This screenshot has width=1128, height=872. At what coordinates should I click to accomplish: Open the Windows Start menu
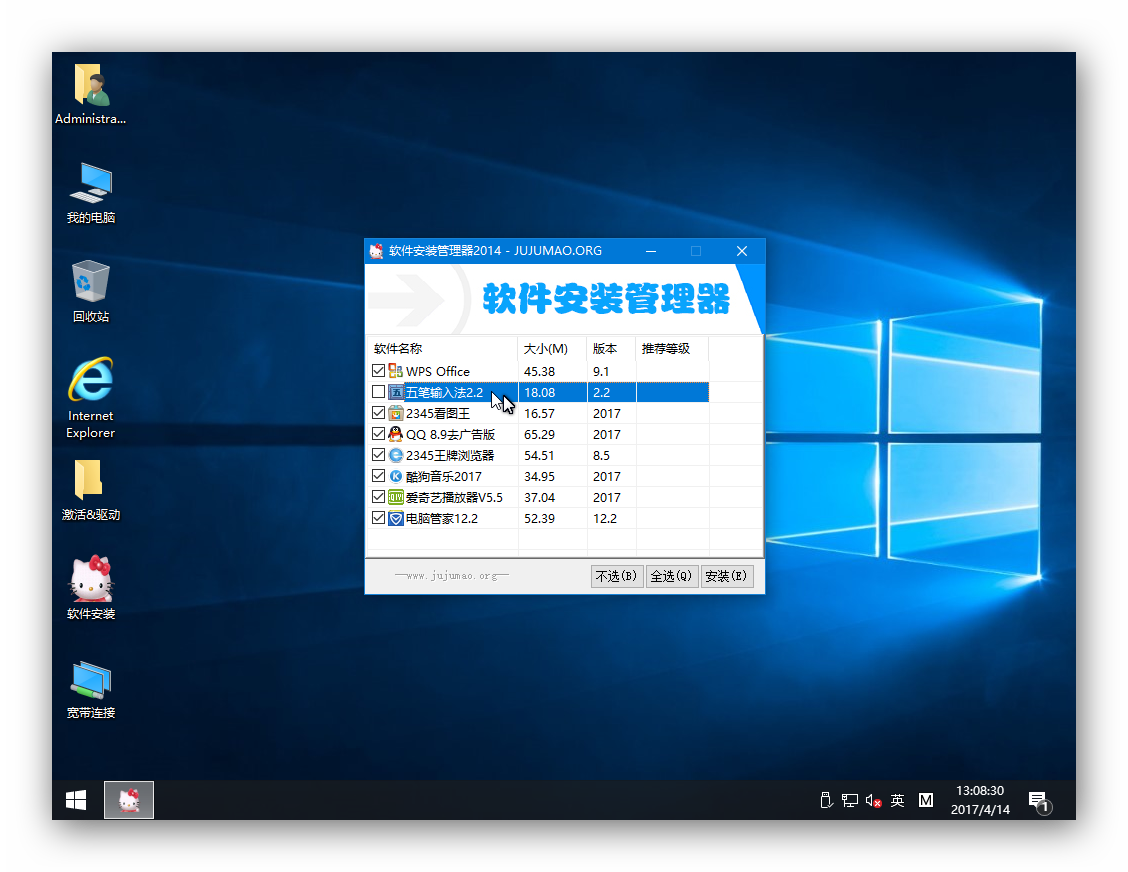pyautogui.click(x=75, y=799)
